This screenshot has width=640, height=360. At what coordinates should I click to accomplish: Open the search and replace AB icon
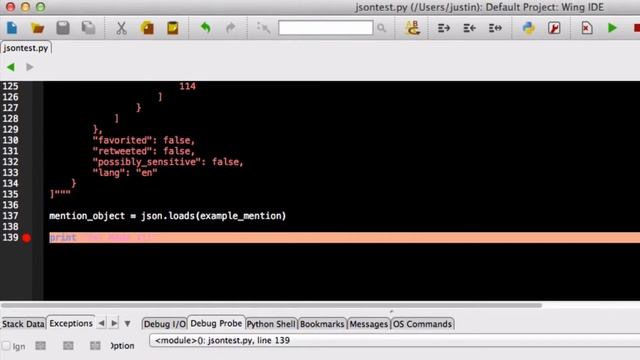(x=412, y=28)
